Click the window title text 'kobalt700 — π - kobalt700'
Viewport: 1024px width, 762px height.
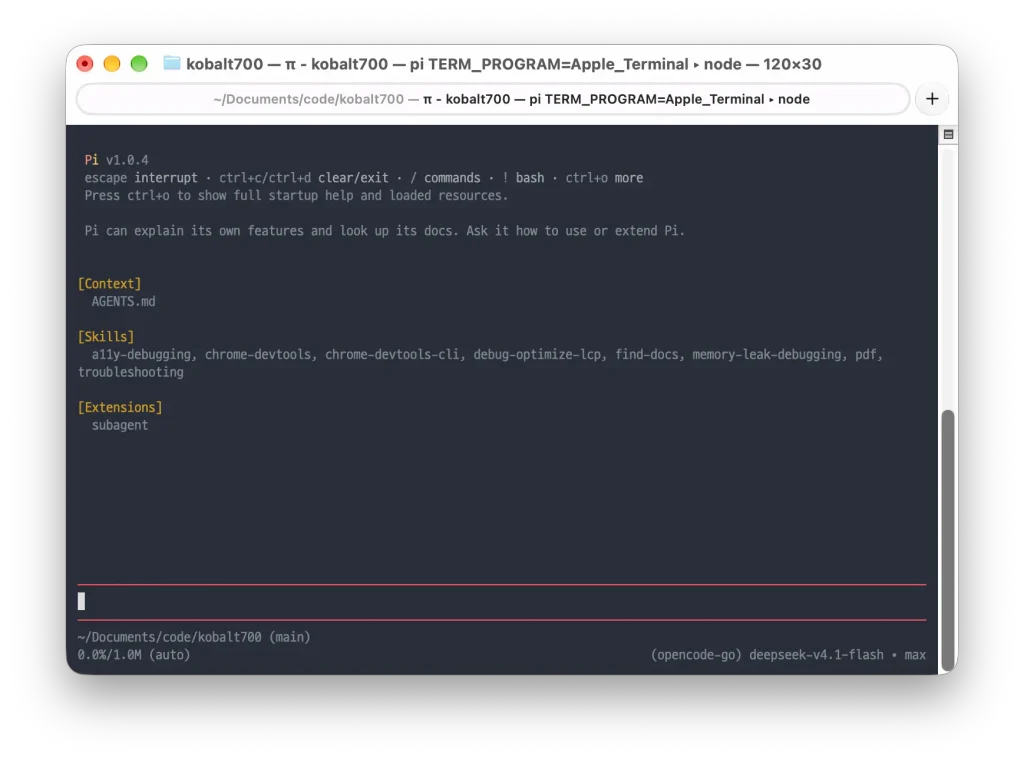click(287, 64)
